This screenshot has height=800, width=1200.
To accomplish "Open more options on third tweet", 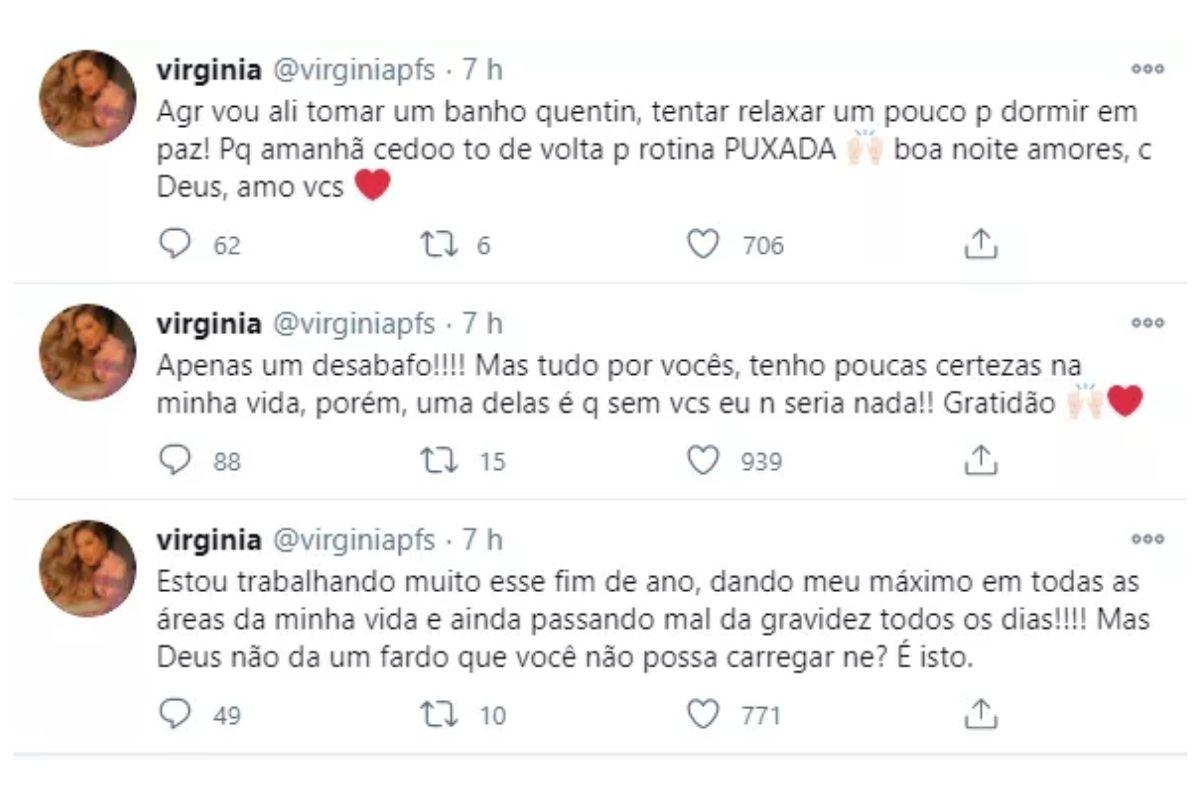I will tap(1147, 539).
